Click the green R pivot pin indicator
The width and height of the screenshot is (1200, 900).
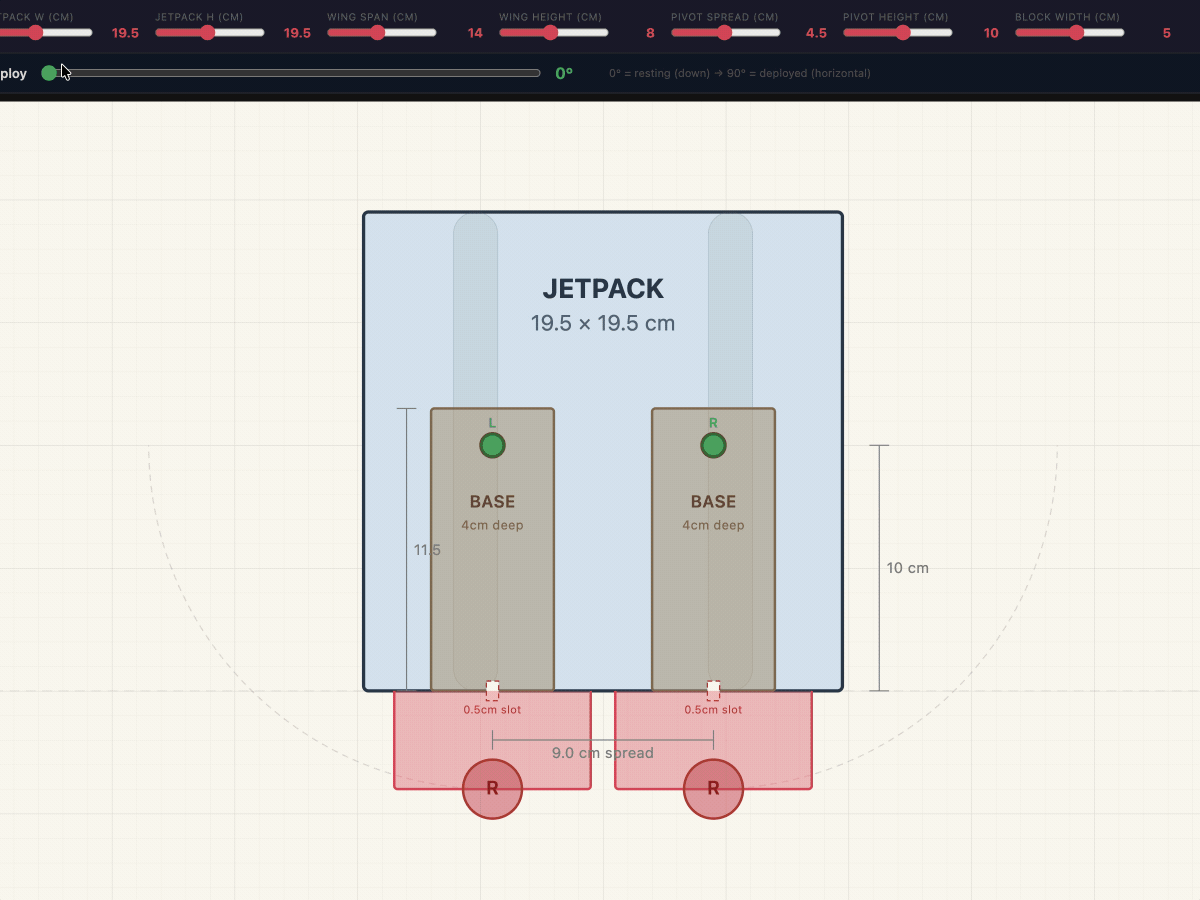[x=713, y=445]
